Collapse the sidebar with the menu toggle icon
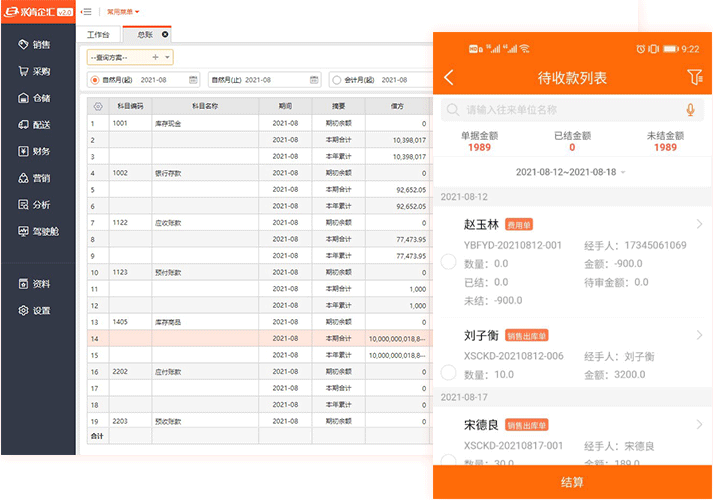 [87, 12]
